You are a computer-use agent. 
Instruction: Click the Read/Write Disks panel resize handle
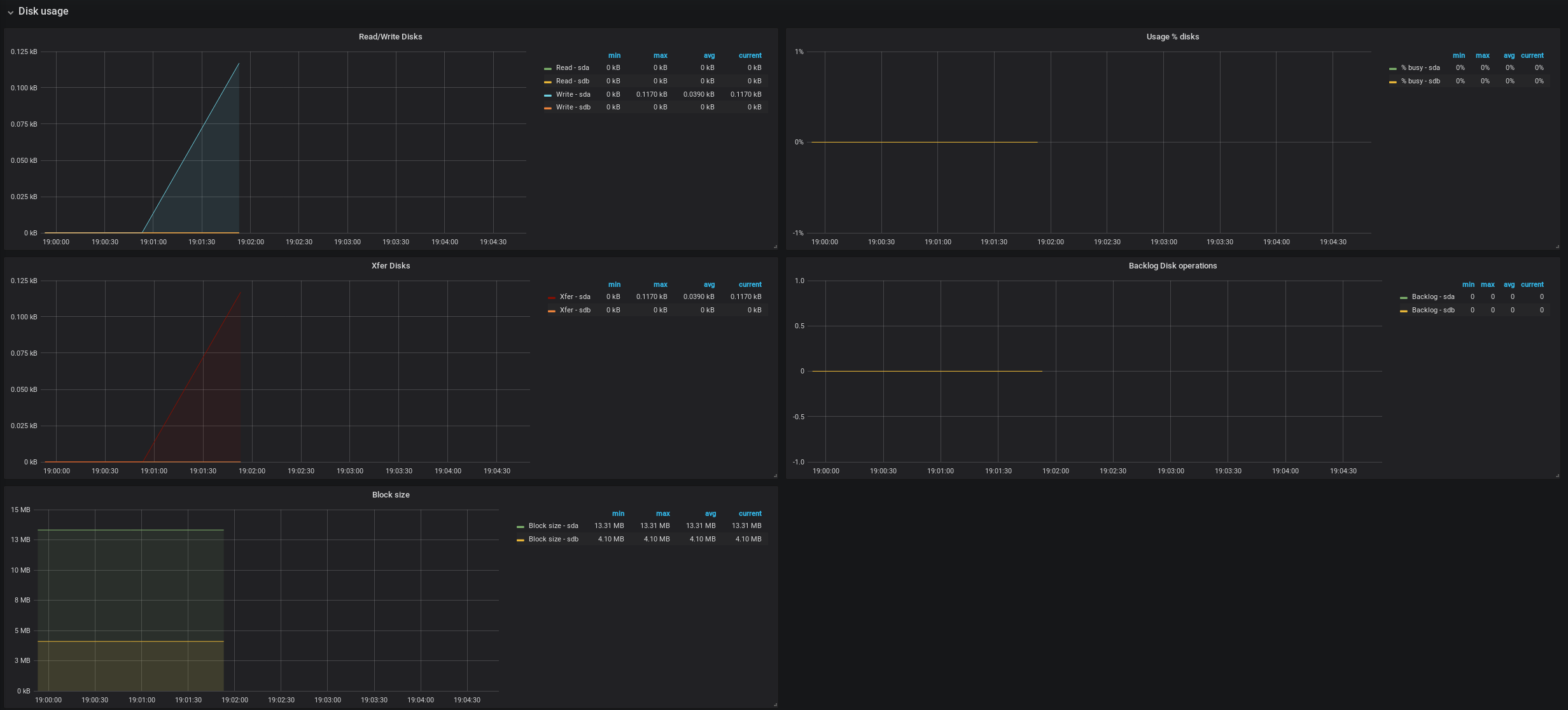click(774, 246)
